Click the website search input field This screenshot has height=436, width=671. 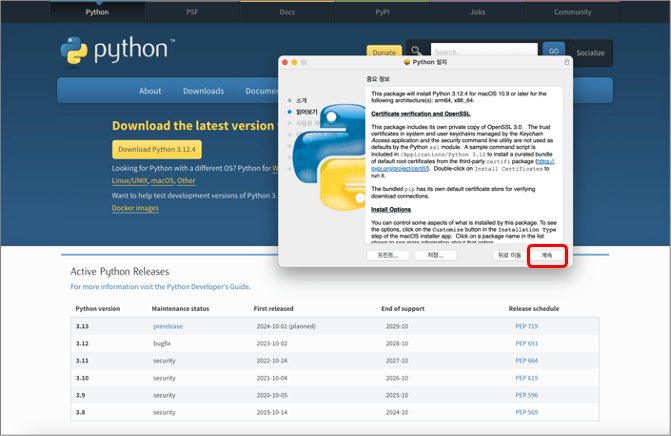point(480,51)
